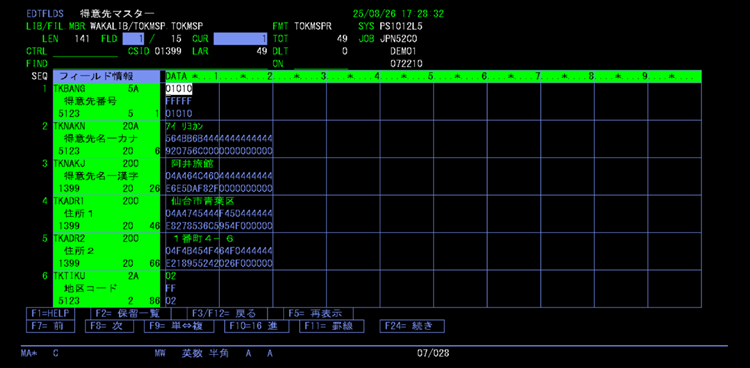Click the CUR record number field
The width and height of the screenshot is (750, 368).
[241, 39]
